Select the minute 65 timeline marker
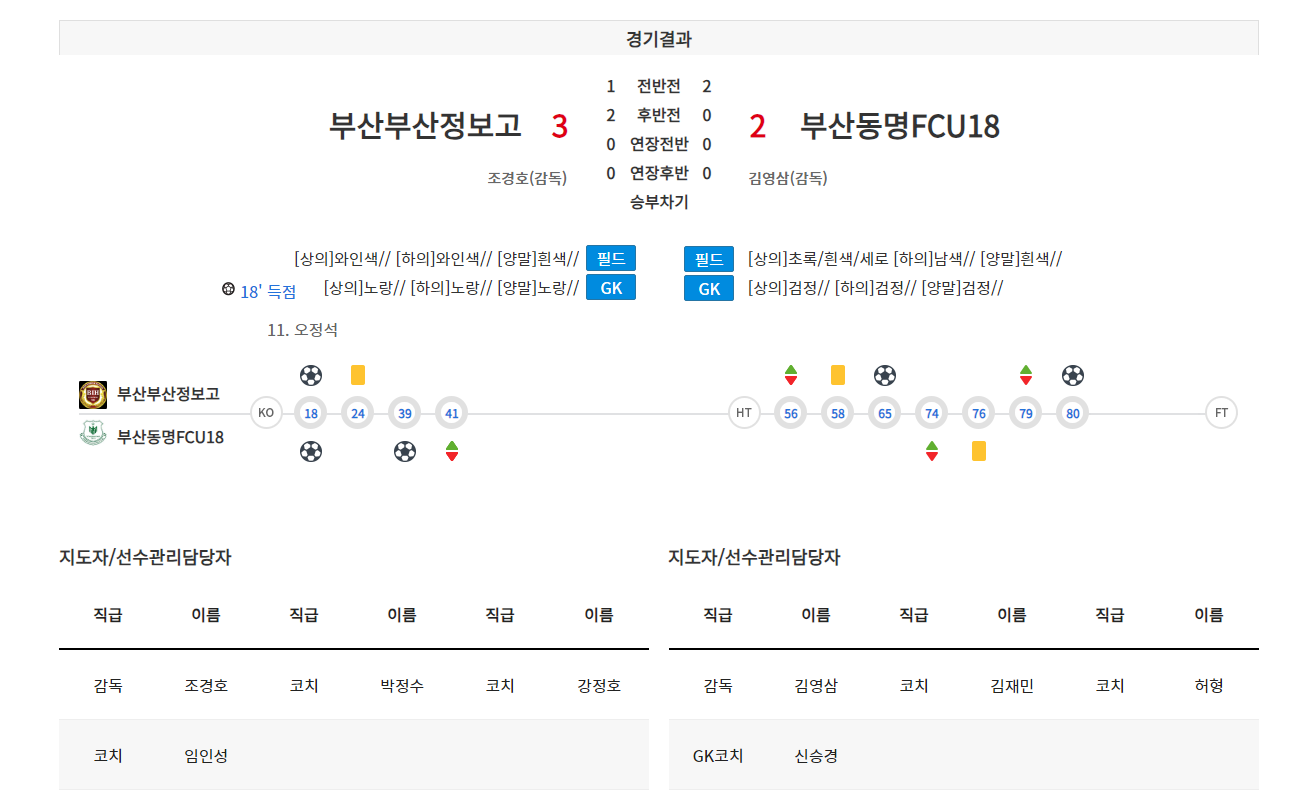1295x812 pixels. click(x=885, y=413)
